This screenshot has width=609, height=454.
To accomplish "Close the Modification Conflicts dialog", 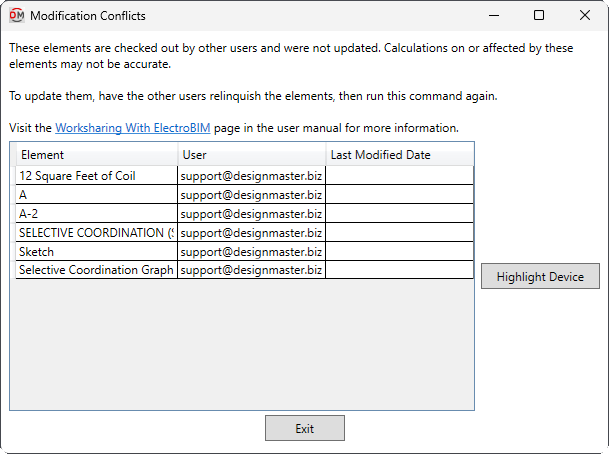I will pyautogui.click(x=585, y=16).
